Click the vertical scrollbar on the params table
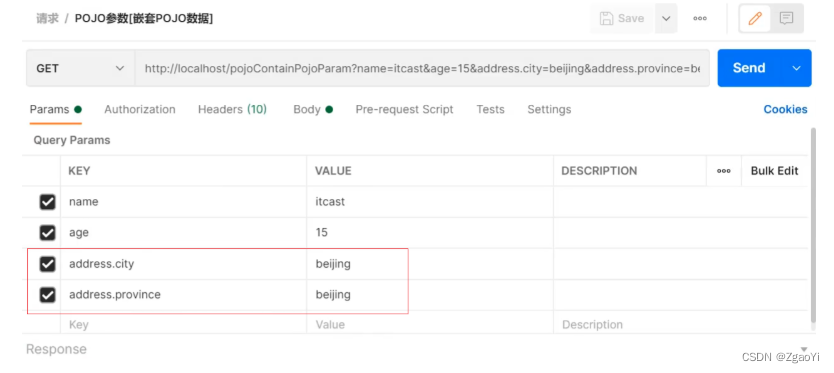 pyautogui.click(x=813, y=225)
